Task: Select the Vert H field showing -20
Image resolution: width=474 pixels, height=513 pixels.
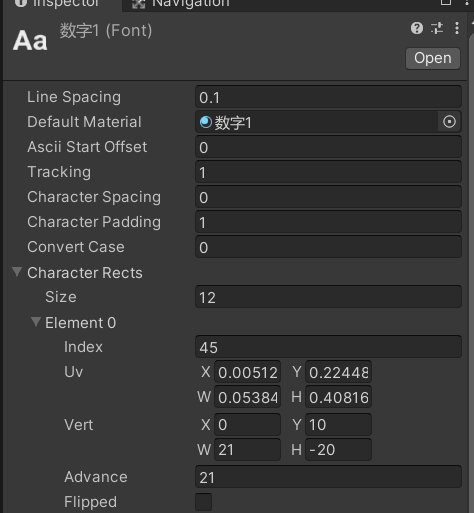Action: [338, 449]
